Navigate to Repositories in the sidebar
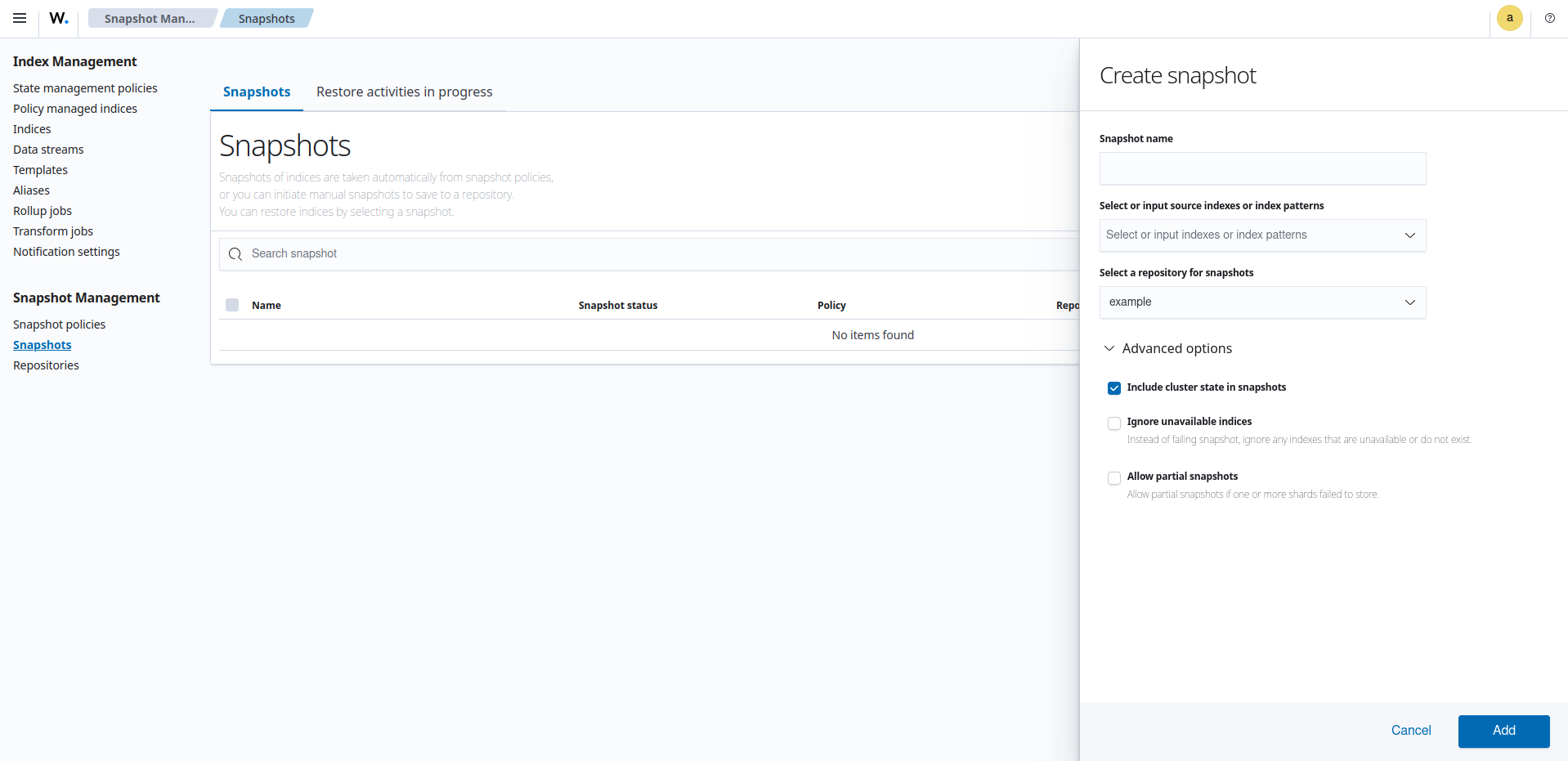1568x761 pixels. [46, 365]
